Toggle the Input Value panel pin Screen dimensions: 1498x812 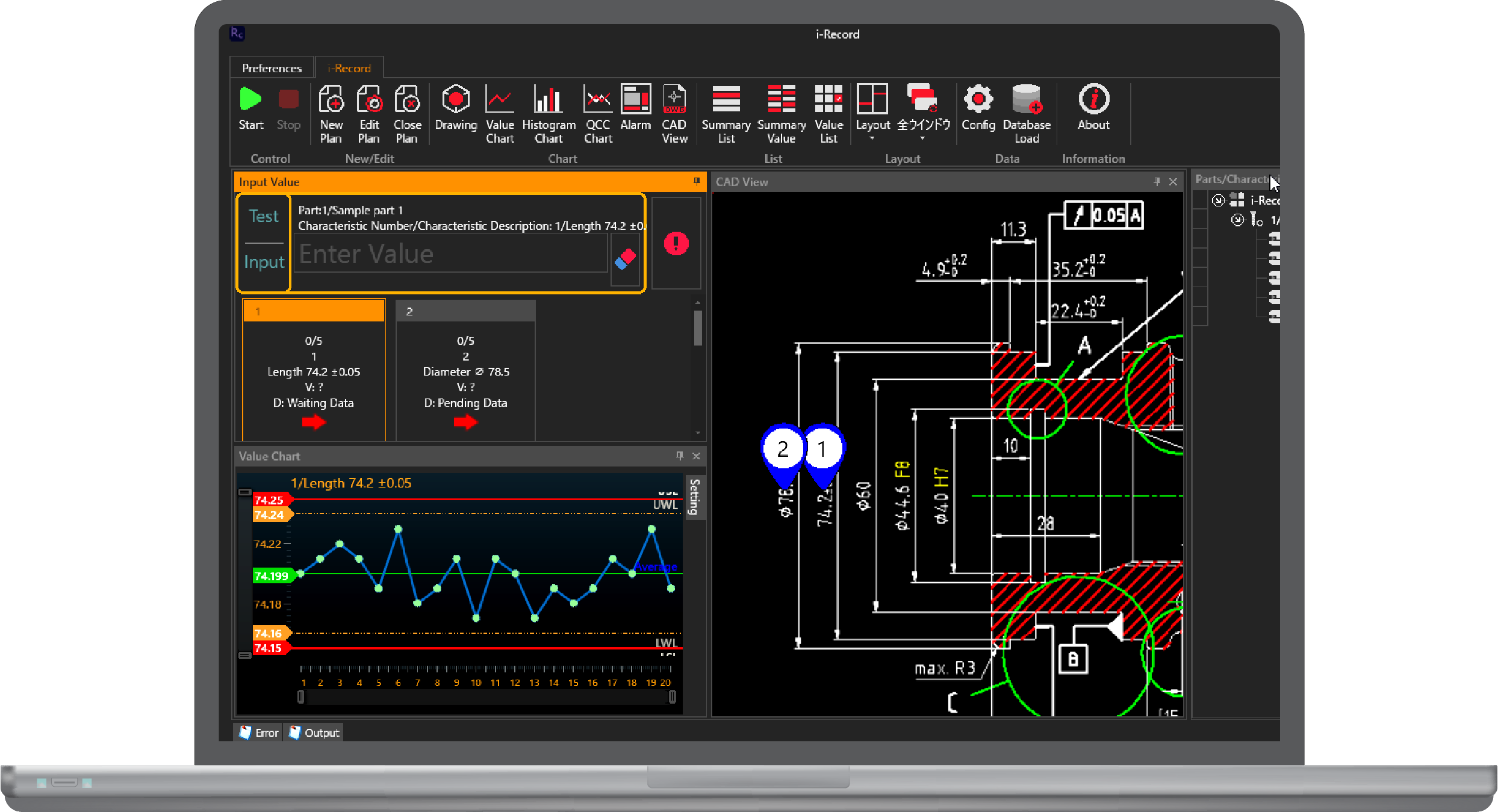tap(697, 181)
